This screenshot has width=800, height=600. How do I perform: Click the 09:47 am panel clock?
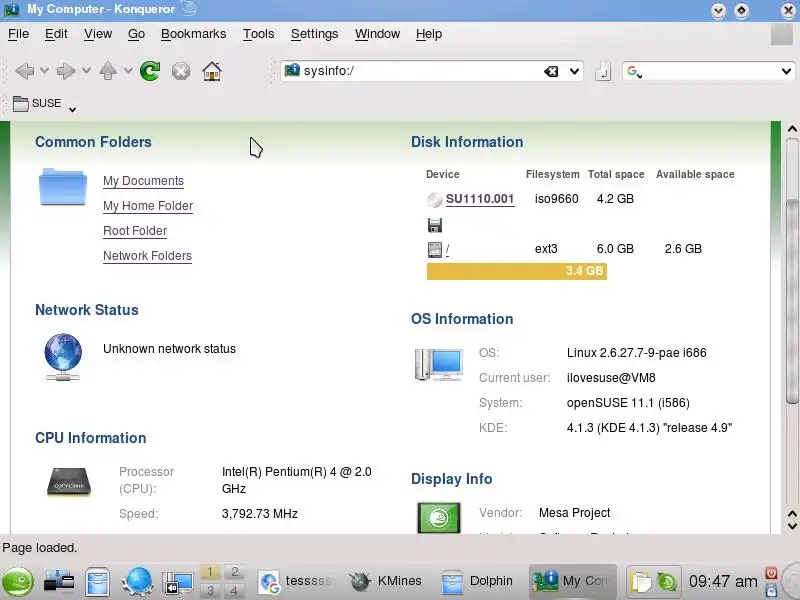723,582
